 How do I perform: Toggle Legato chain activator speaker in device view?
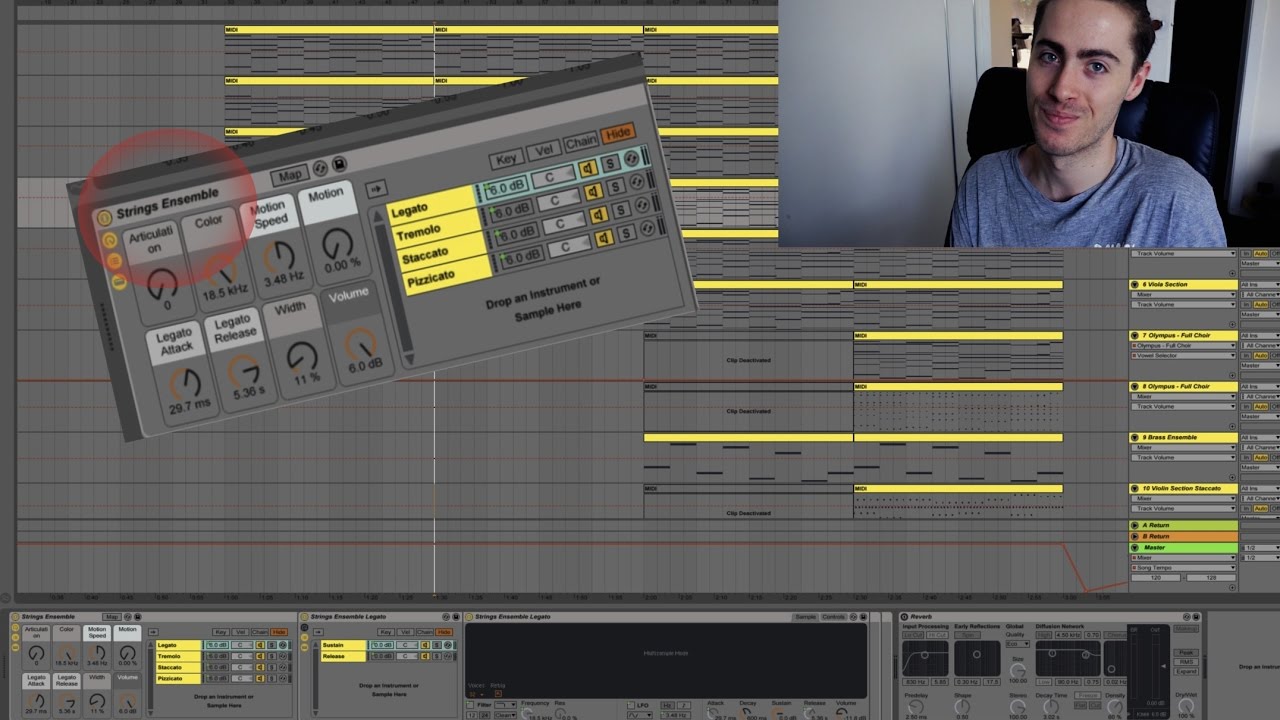pyautogui.click(x=260, y=645)
